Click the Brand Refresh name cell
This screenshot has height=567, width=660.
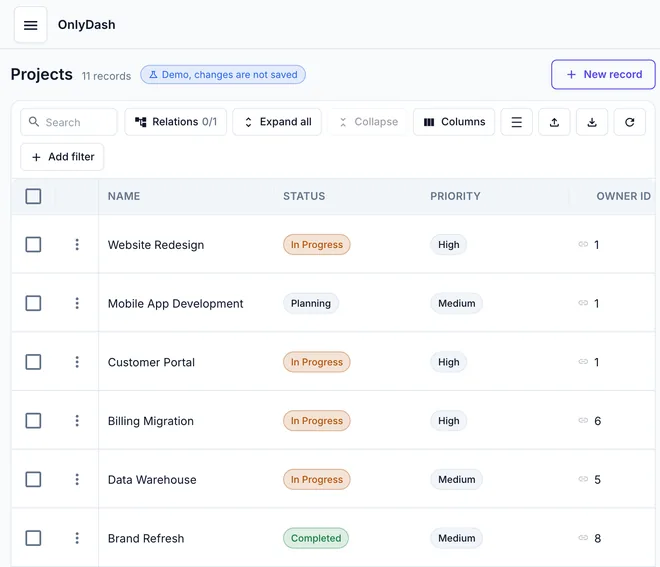pos(146,538)
